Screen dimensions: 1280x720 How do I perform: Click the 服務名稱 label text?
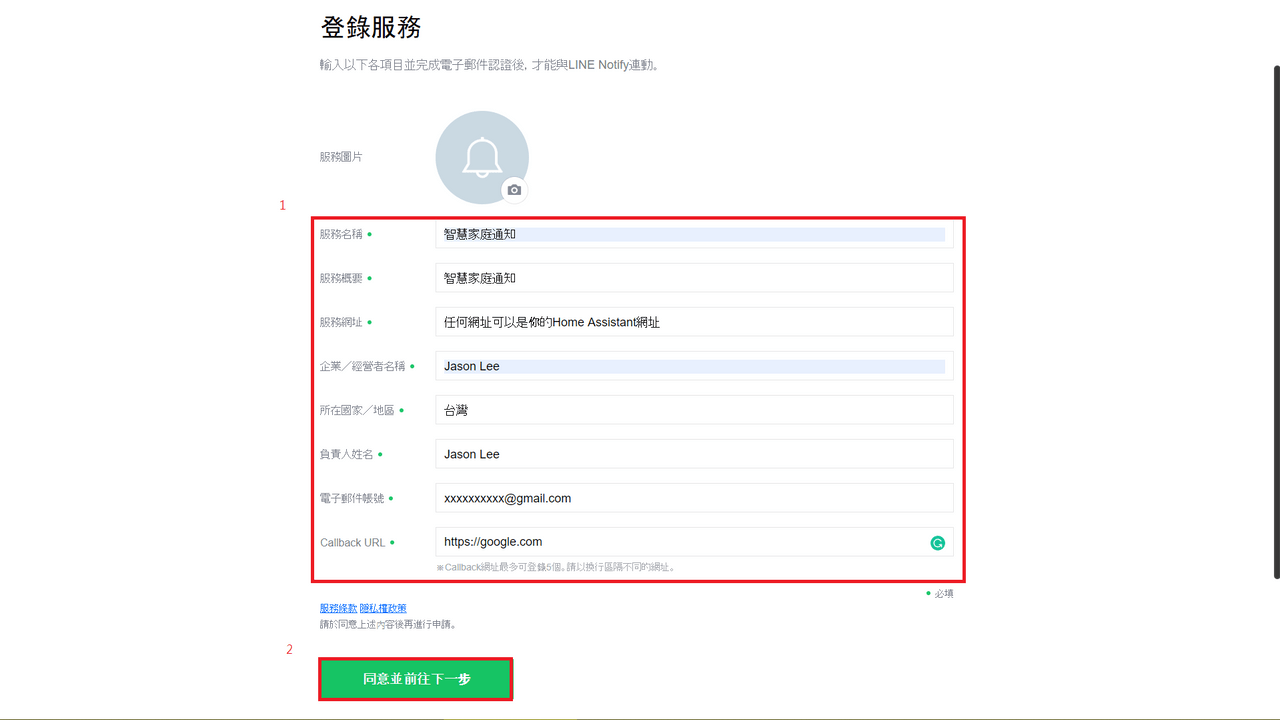click(x=341, y=234)
